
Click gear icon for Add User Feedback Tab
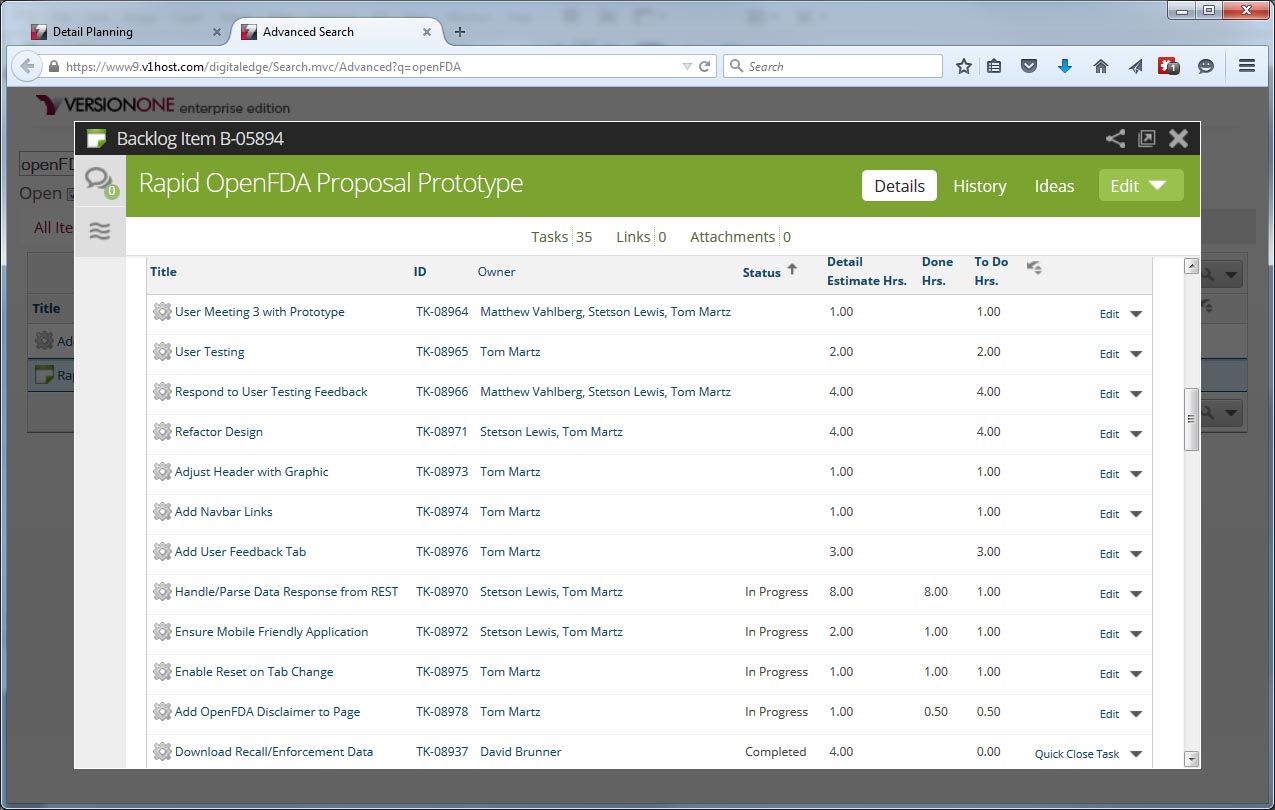[x=162, y=552]
